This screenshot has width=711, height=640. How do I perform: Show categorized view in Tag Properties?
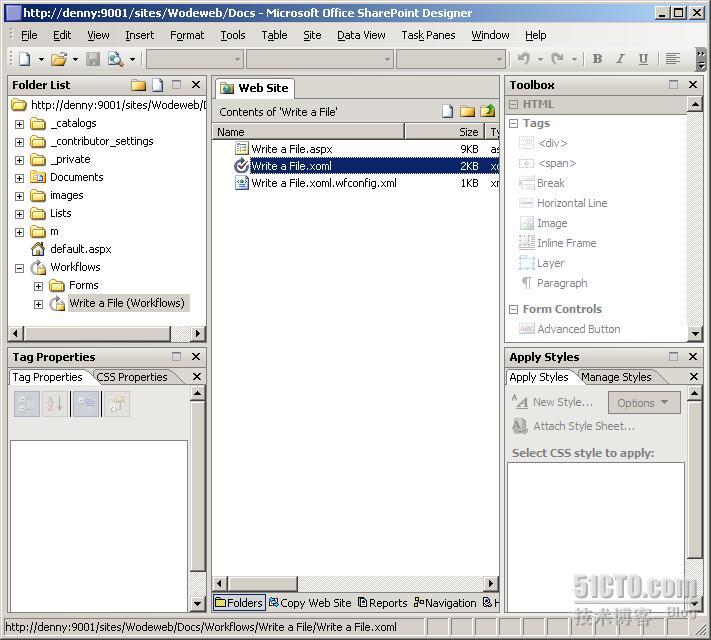[x=26, y=404]
